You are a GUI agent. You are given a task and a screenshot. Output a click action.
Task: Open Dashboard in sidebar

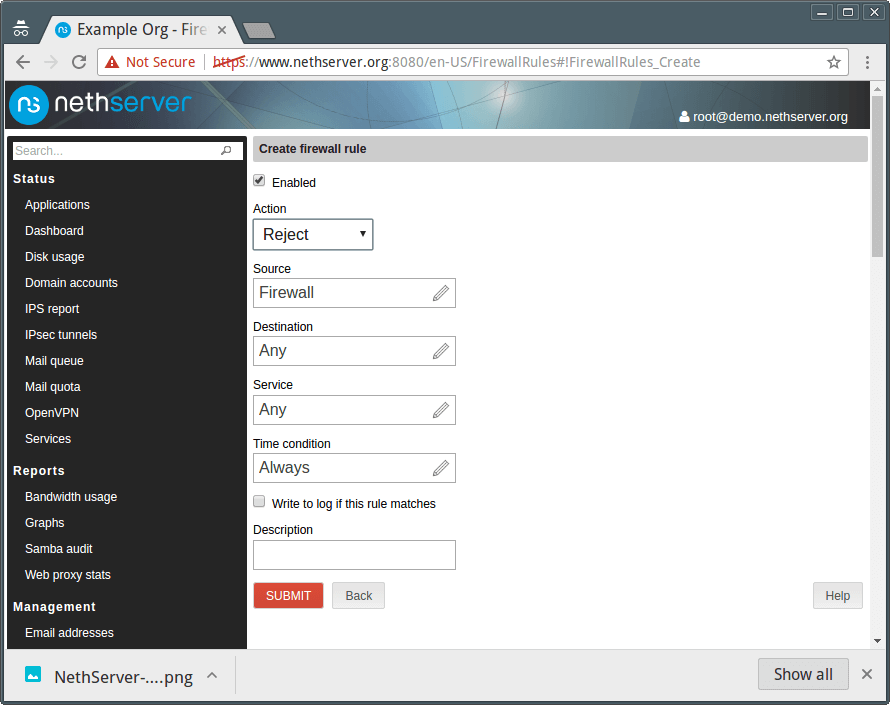[54, 231]
